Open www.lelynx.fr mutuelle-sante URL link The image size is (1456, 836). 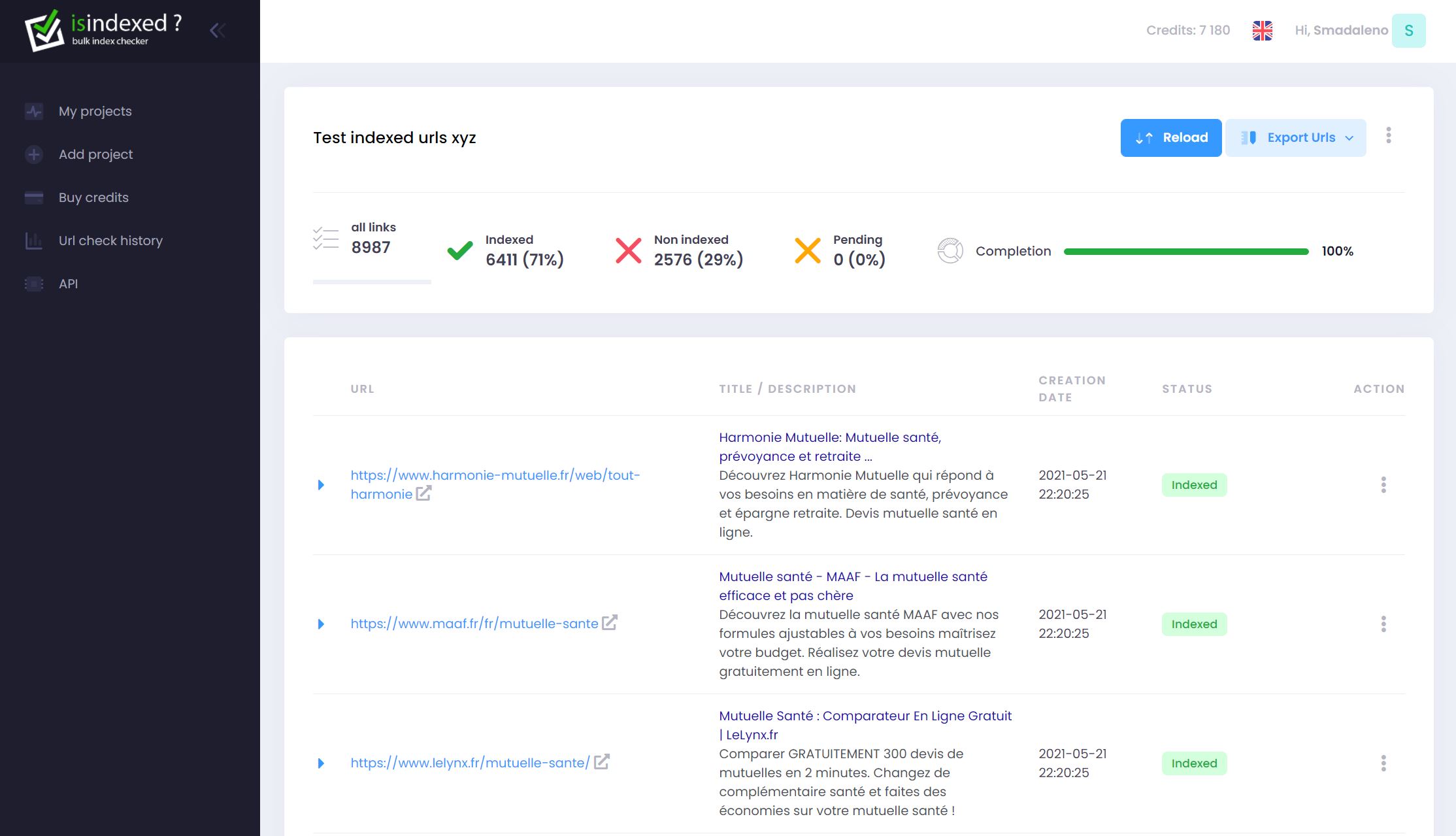471,763
